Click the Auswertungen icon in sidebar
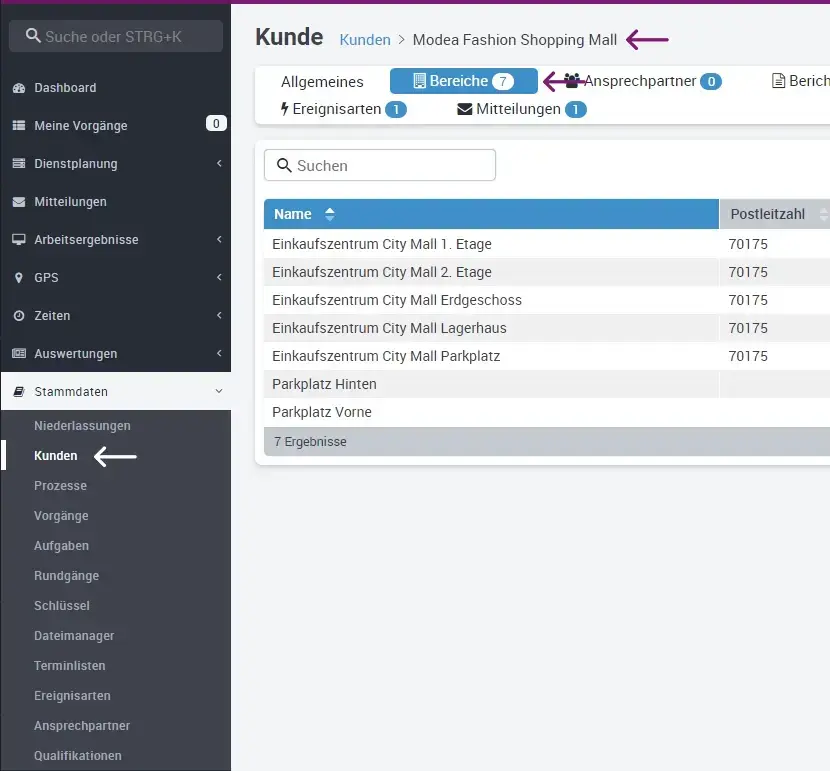The height and width of the screenshot is (771, 830). pos(19,354)
